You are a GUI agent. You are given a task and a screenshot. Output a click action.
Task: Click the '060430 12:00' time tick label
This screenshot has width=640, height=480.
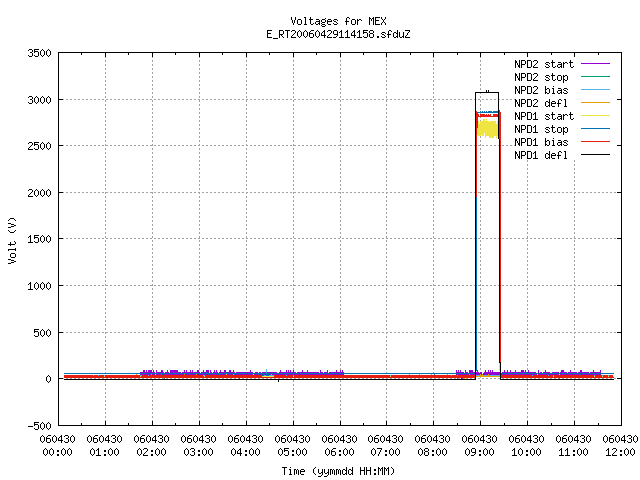620,446
